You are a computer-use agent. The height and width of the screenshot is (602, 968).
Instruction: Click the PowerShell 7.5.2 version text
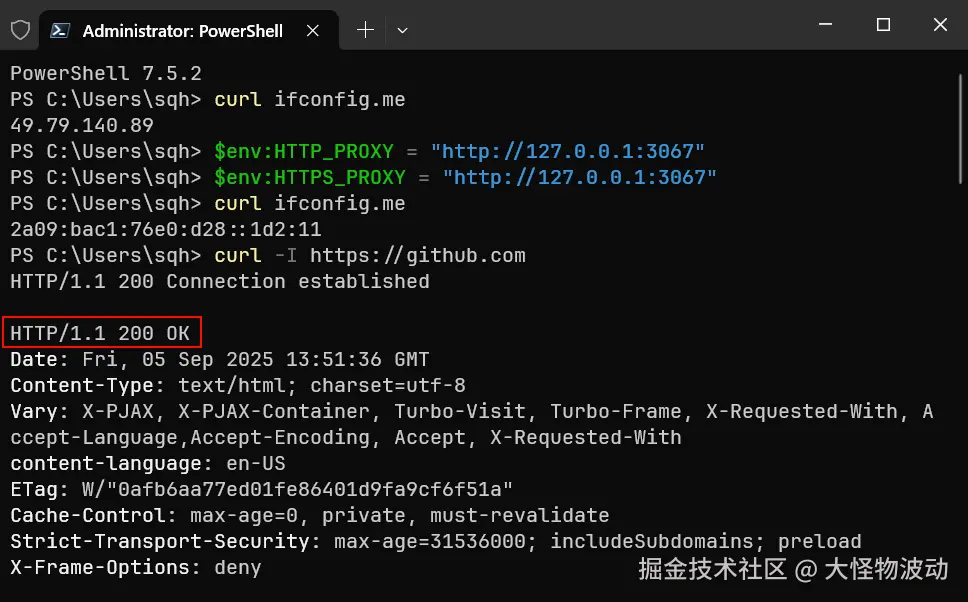click(106, 73)
